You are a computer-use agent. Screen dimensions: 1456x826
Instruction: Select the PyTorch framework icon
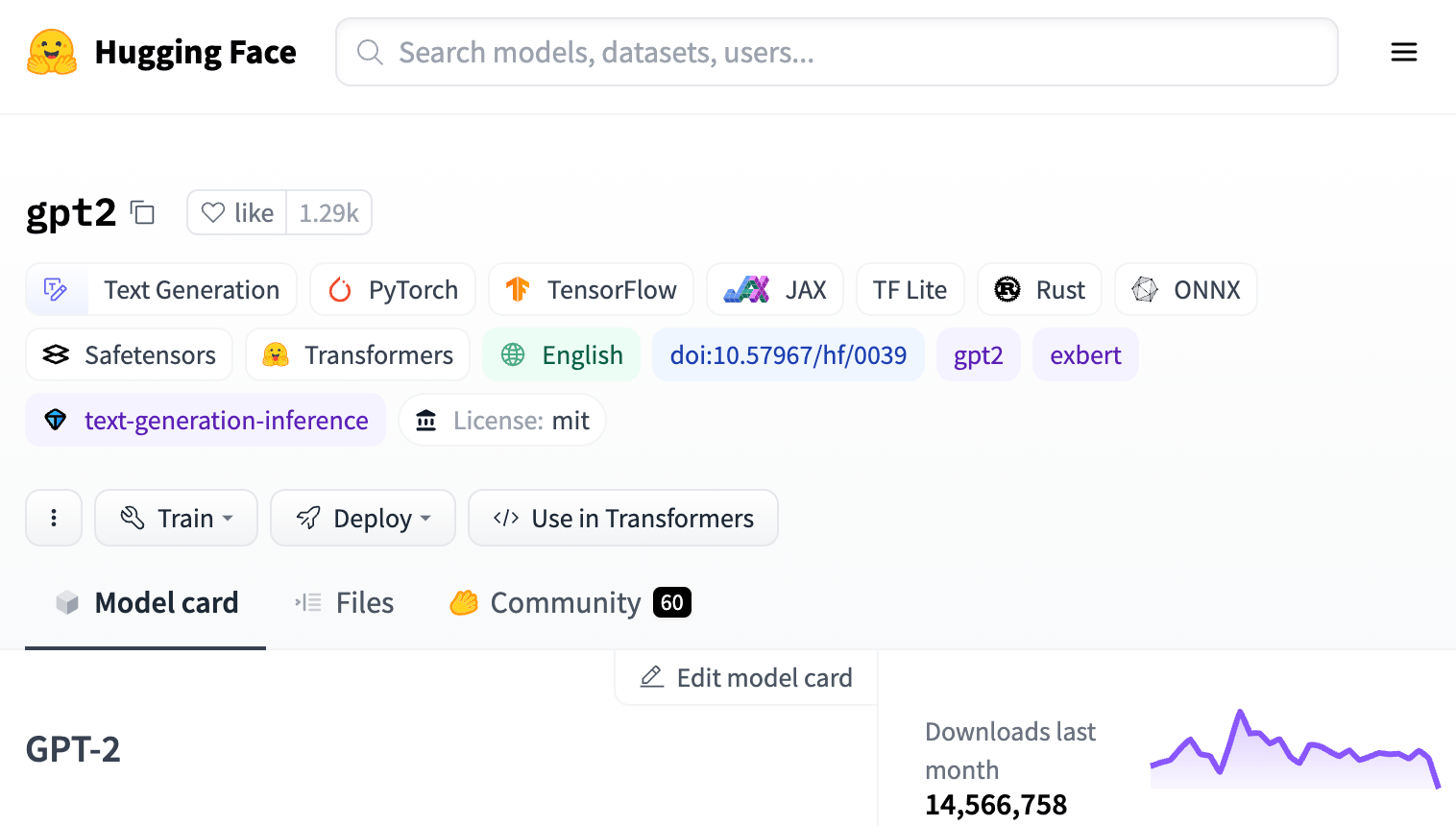tap(338, 289)
